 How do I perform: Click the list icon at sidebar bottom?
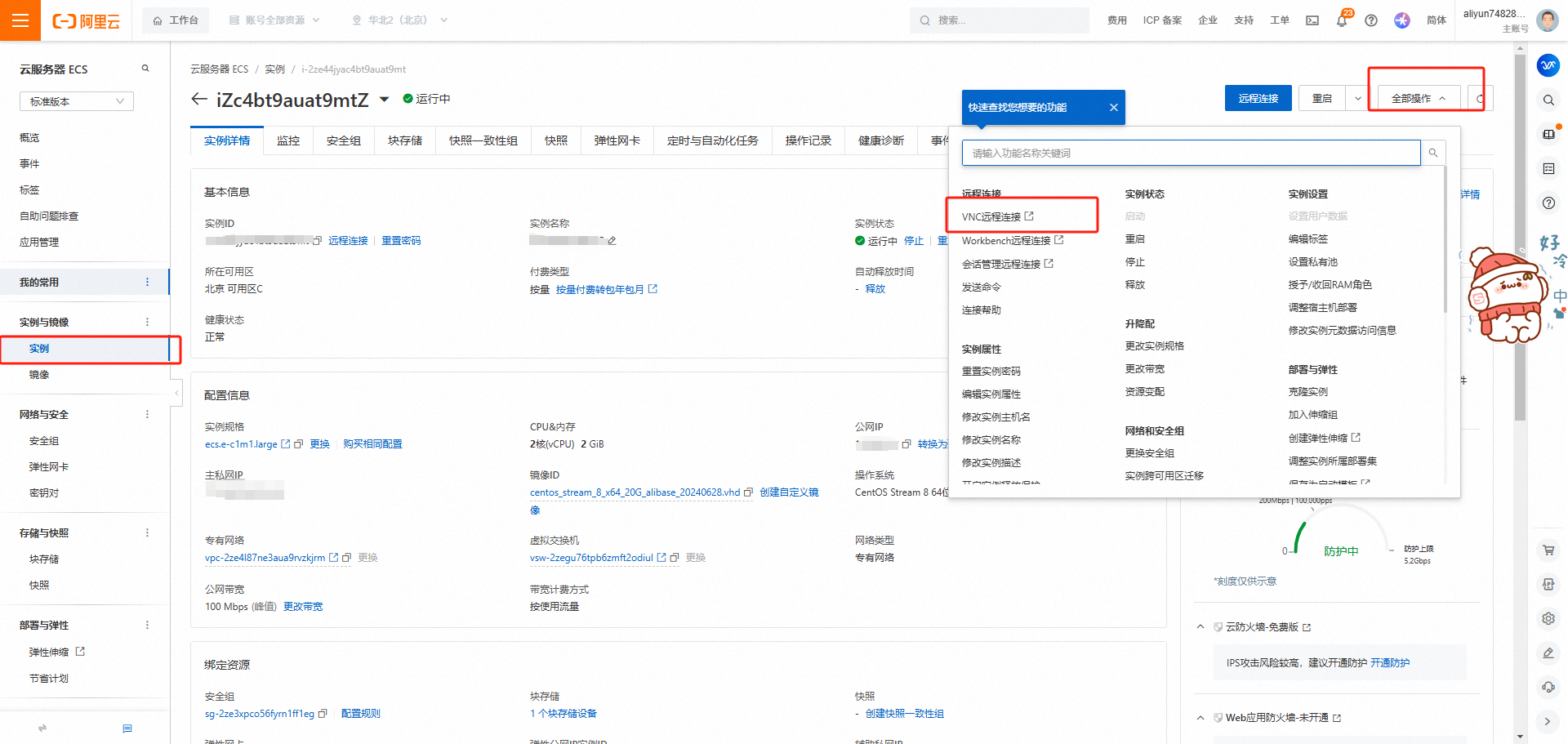[x=127, y=728]
